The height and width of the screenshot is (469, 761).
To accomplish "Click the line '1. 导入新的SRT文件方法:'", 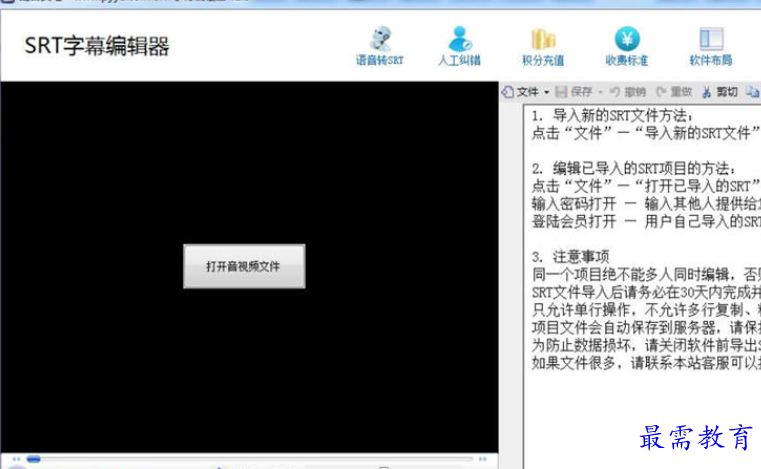I will pos(612,116).
